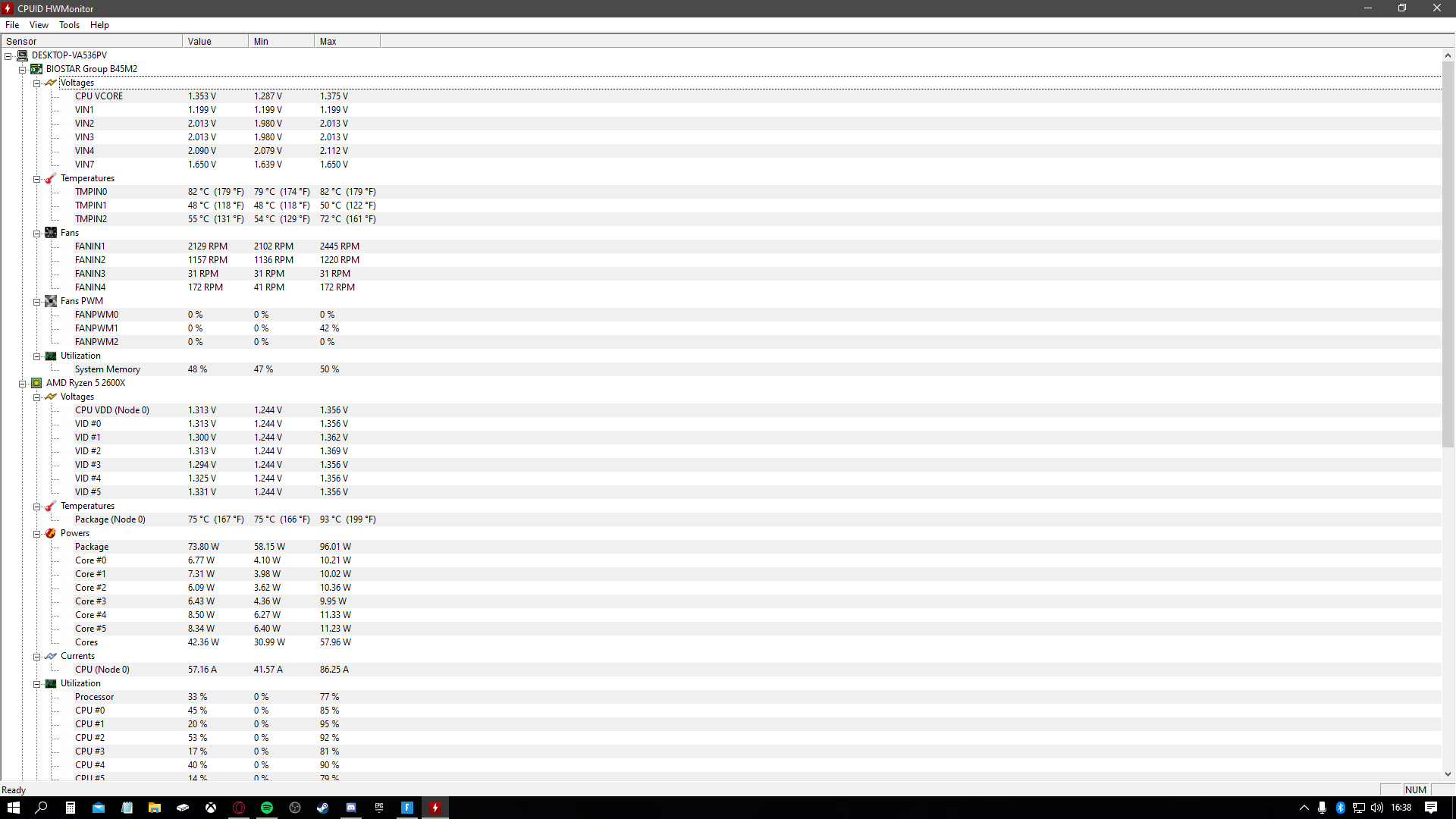Click the taskbar clock showing 16:38

pyautogui.click(x=1401, y=808)
